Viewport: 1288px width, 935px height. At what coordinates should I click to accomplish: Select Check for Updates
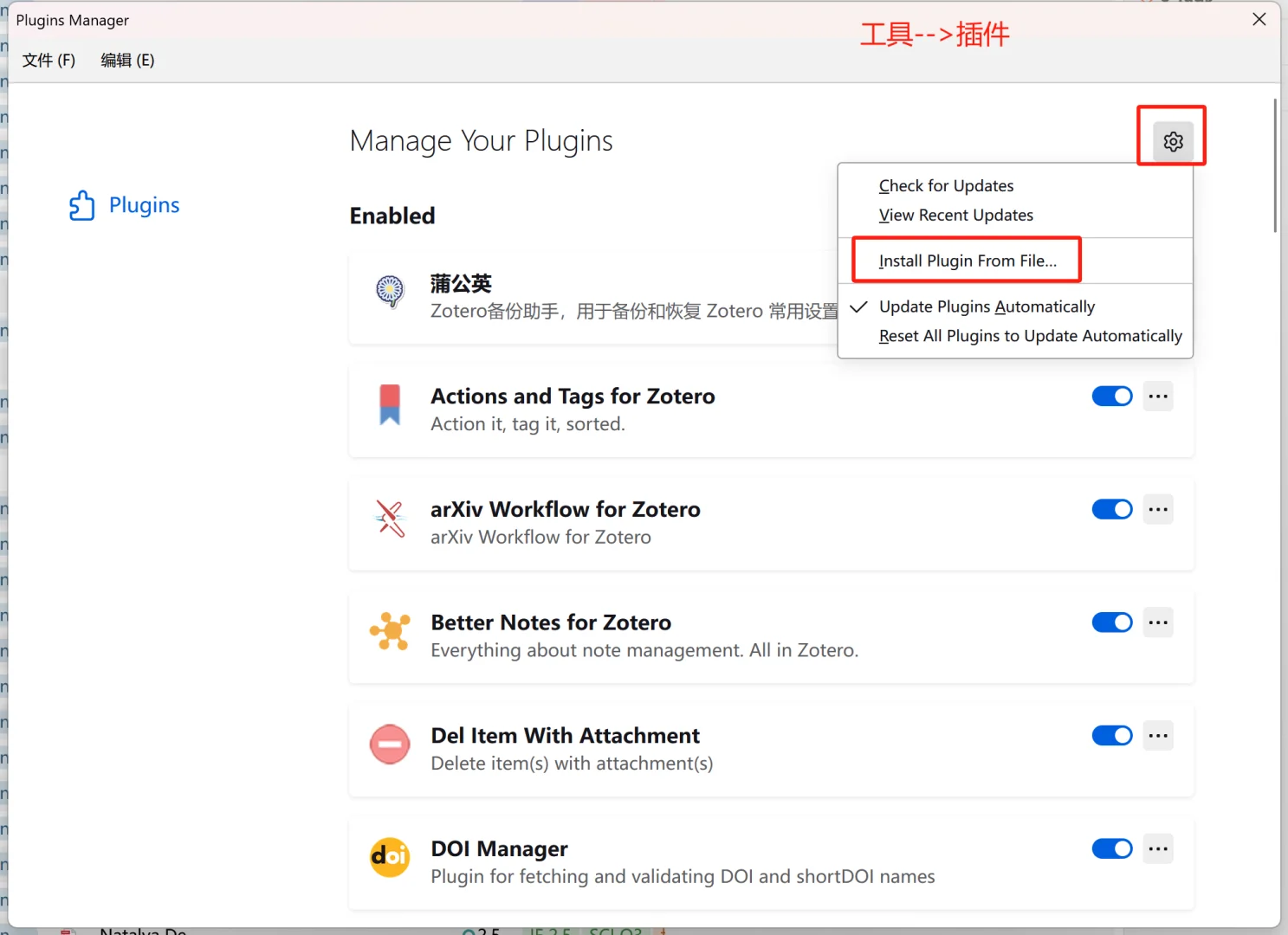click(1015, 186)
